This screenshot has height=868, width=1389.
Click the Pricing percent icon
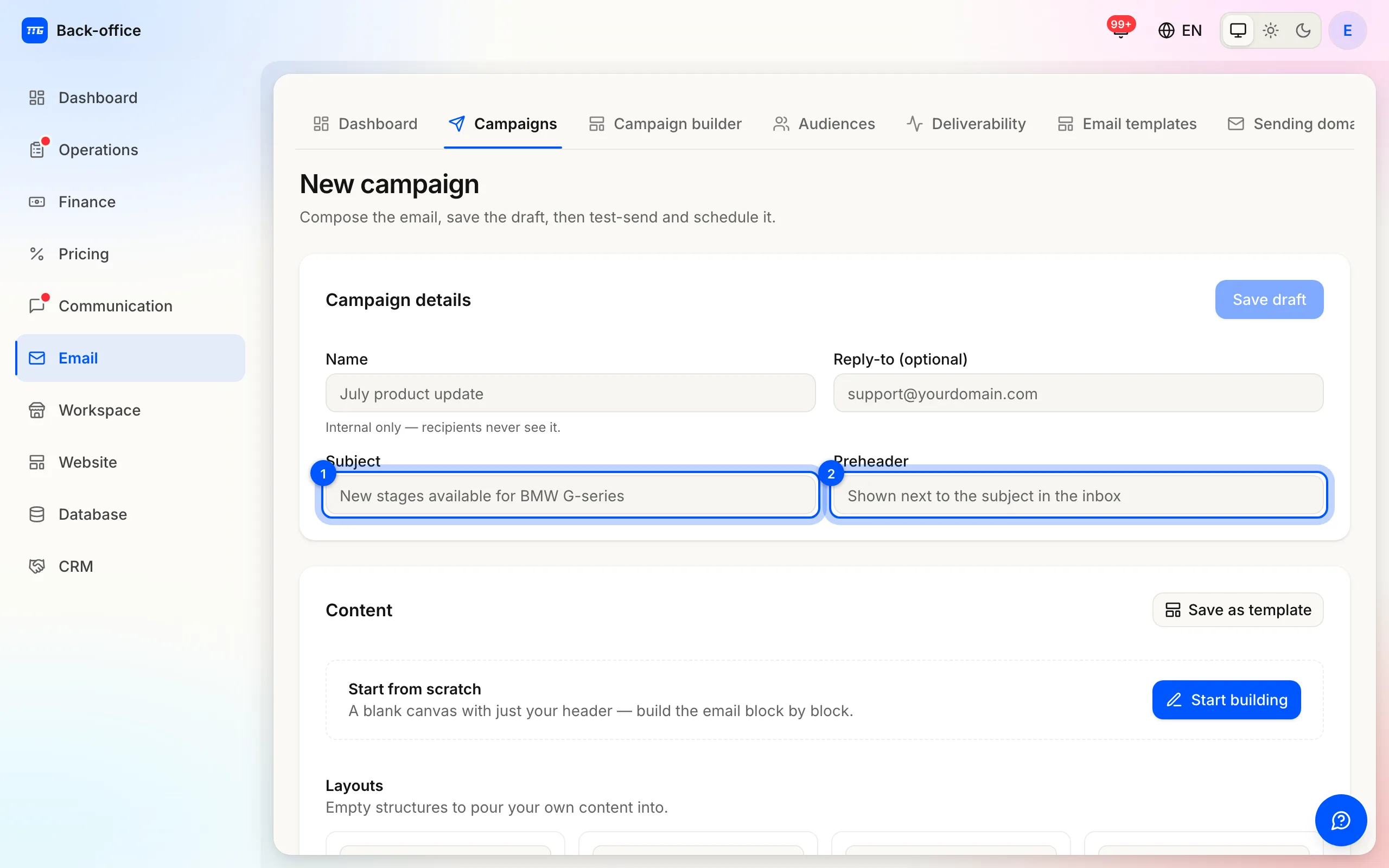(x=37, y=254)
